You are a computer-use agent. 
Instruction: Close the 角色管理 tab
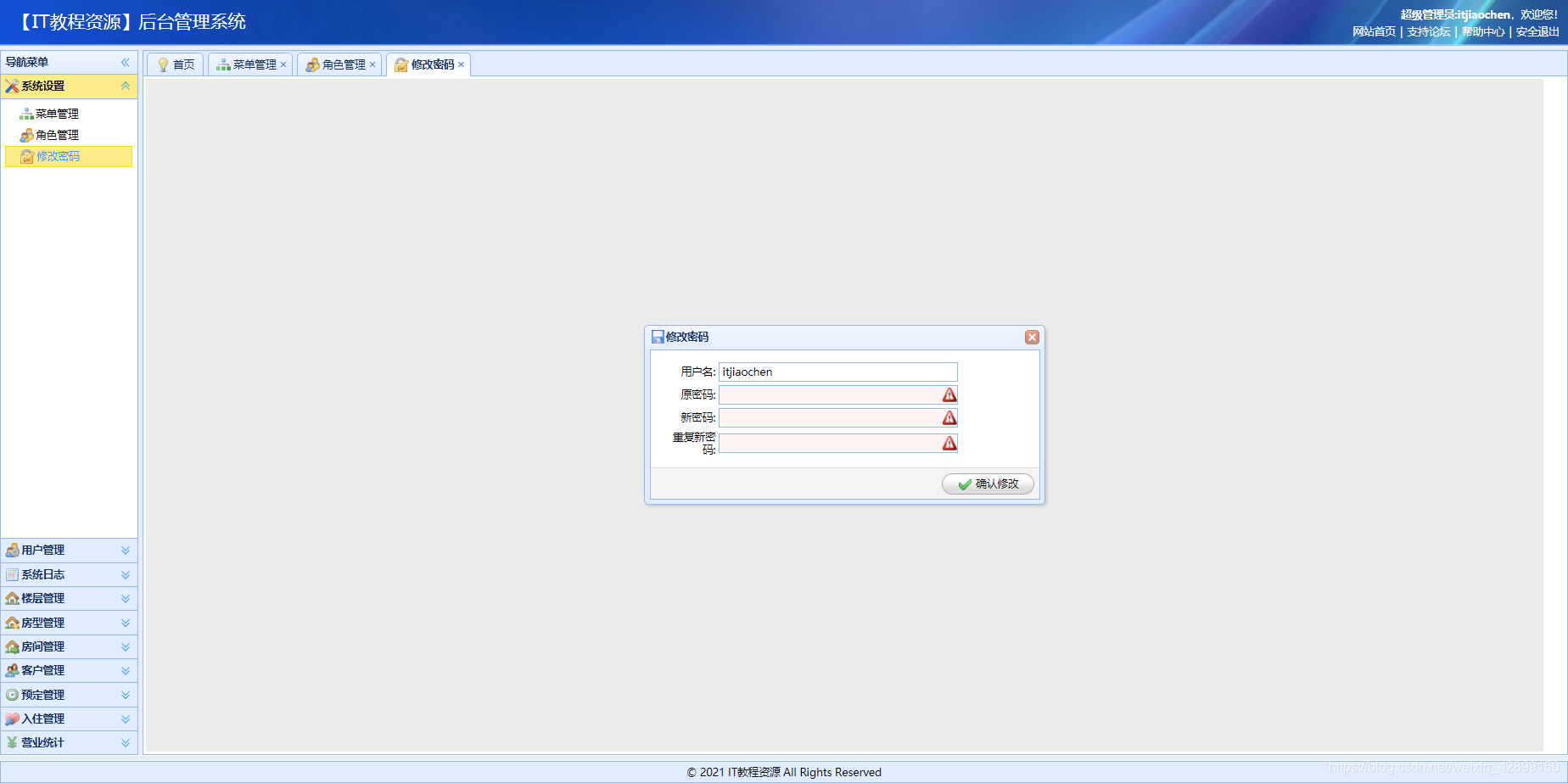point(372,64)
